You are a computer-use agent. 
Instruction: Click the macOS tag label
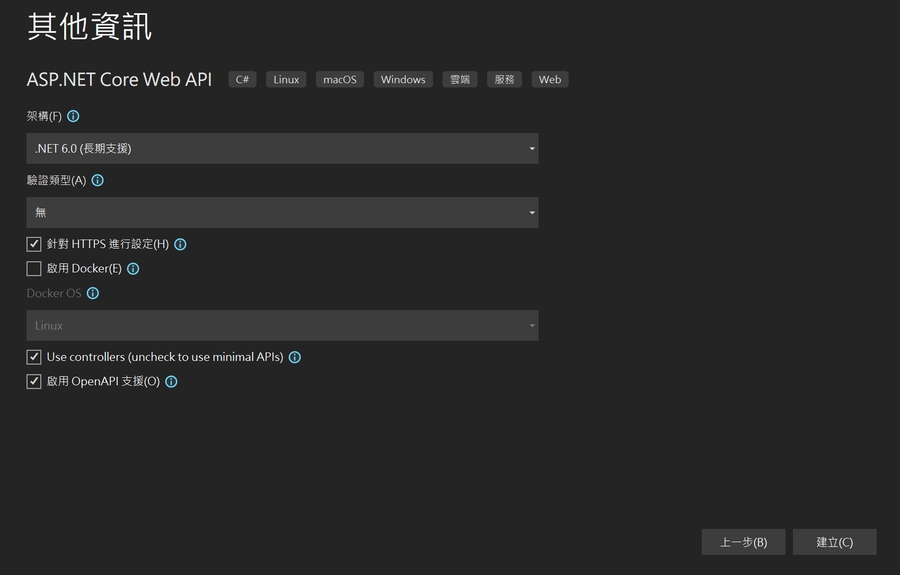coord(340,80)
